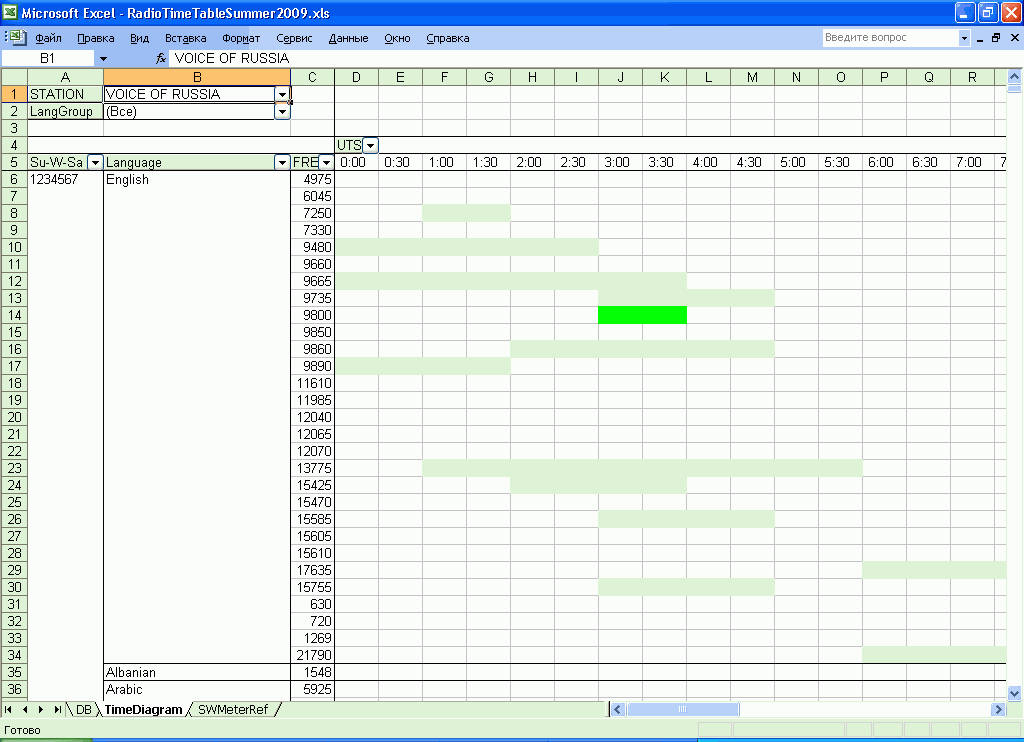Click the horizontal scrollbar left arrow
The width and height of the screenshot is (1024, 742).
tap(618, 709)
